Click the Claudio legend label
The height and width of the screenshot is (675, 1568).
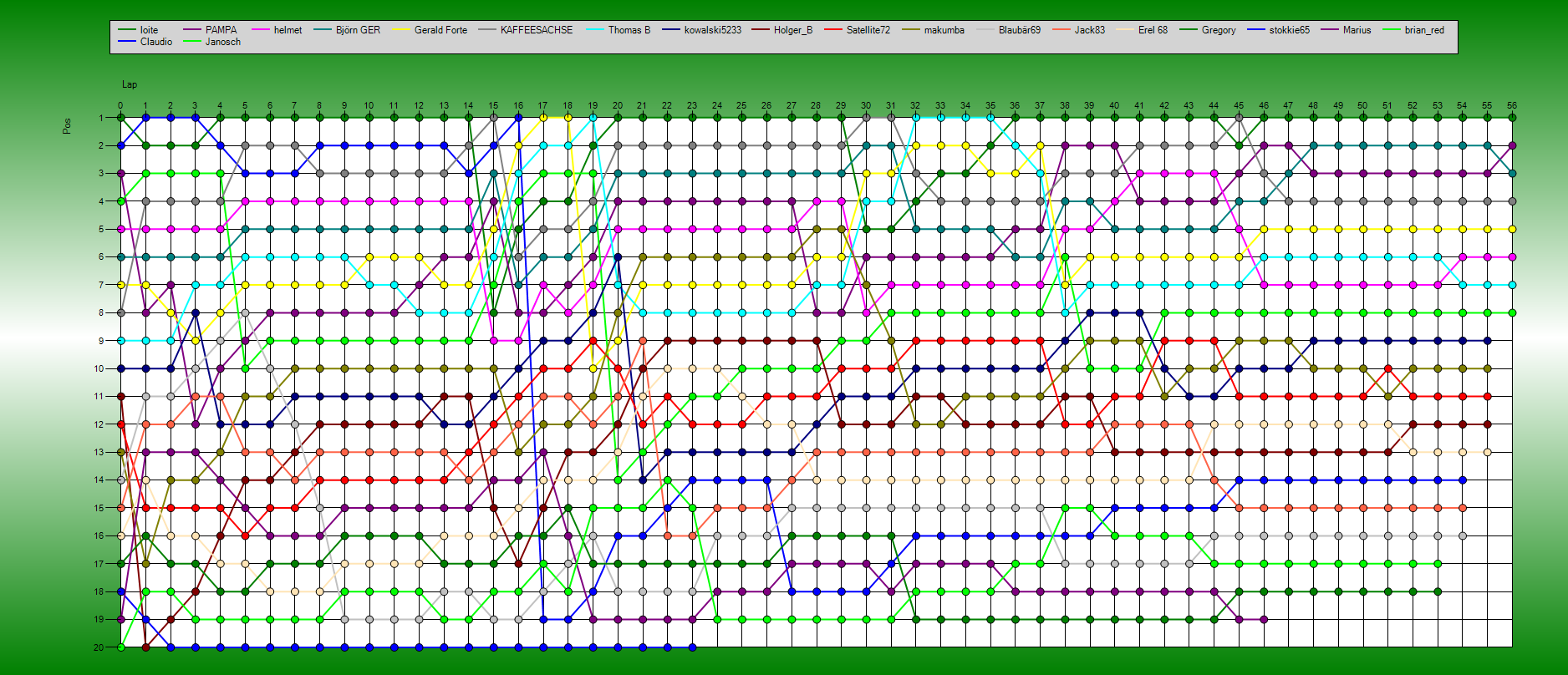click(x=156, y=42)
